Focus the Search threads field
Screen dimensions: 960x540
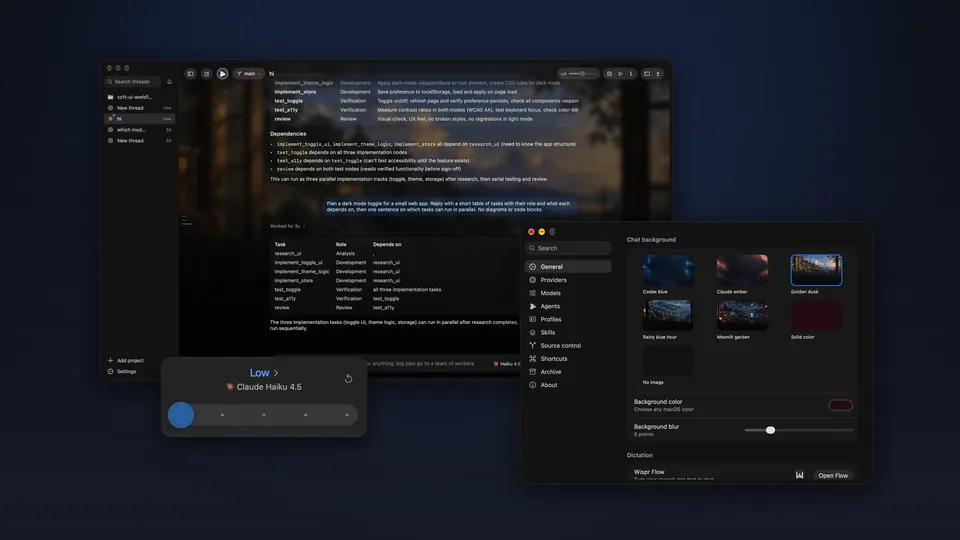pos(133,81)
